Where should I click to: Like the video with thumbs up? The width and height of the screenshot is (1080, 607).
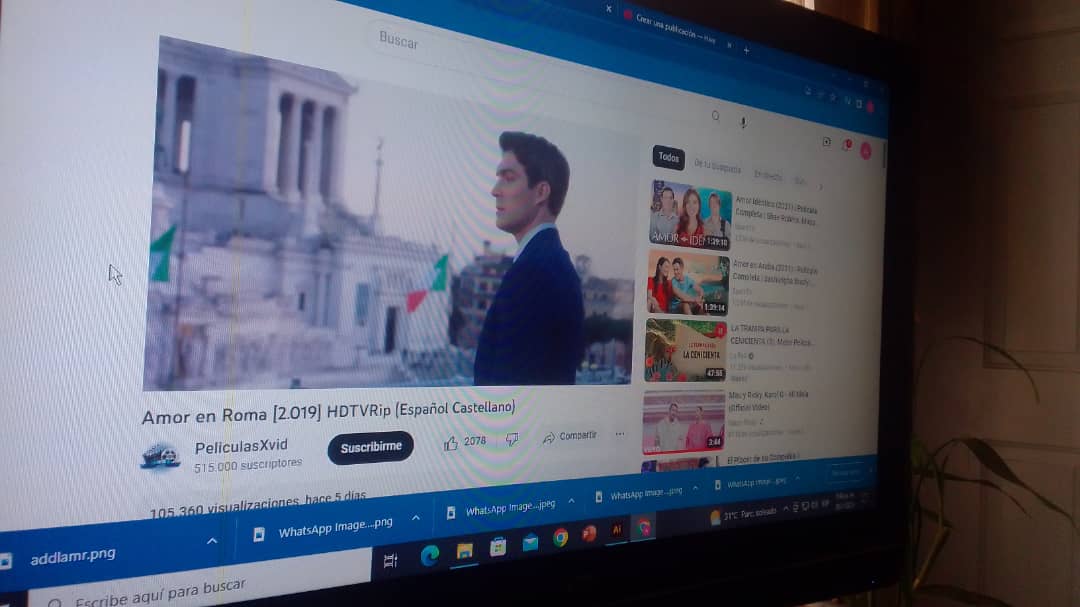451,443
